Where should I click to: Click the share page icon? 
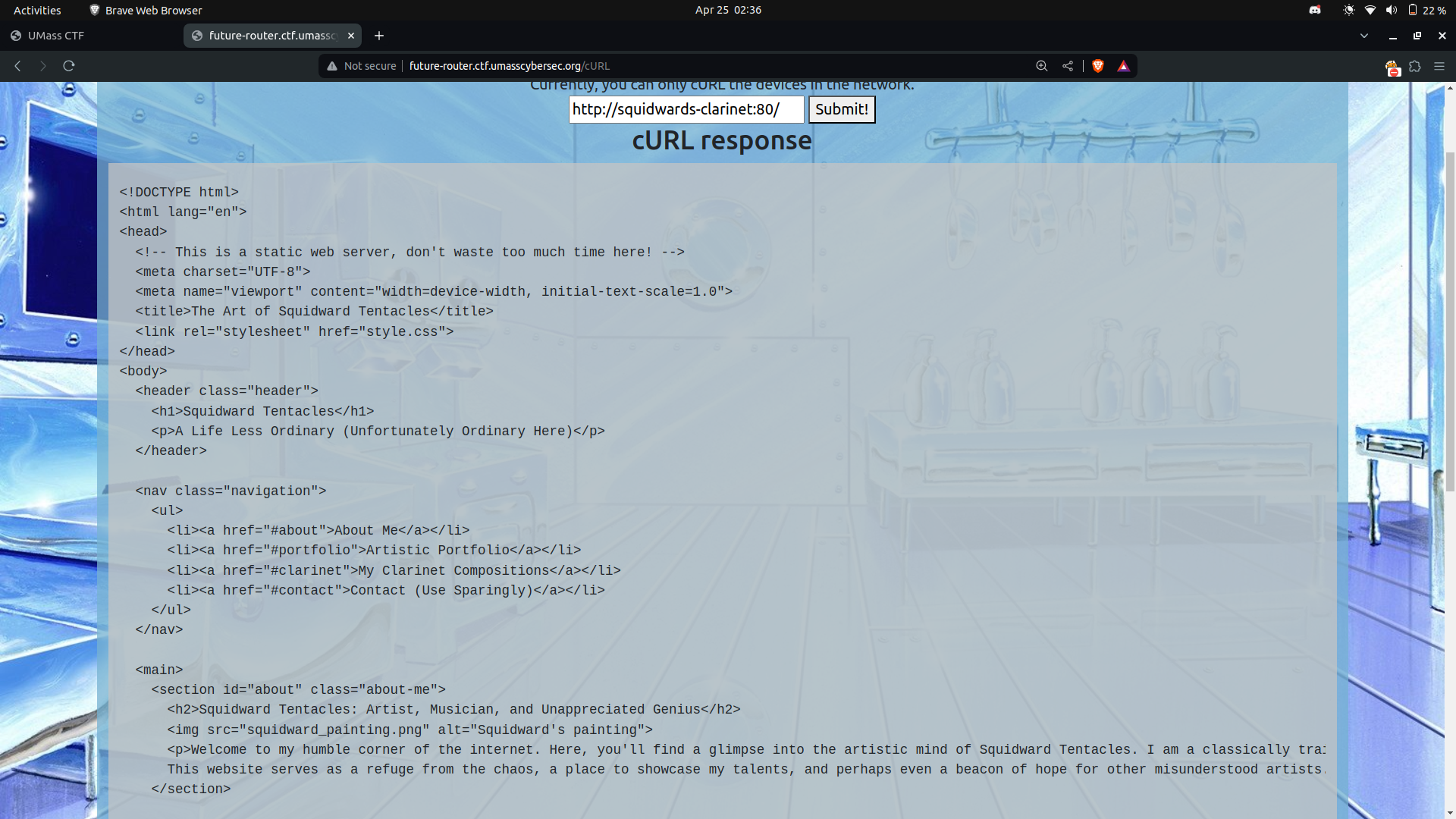coord(1068,66)
